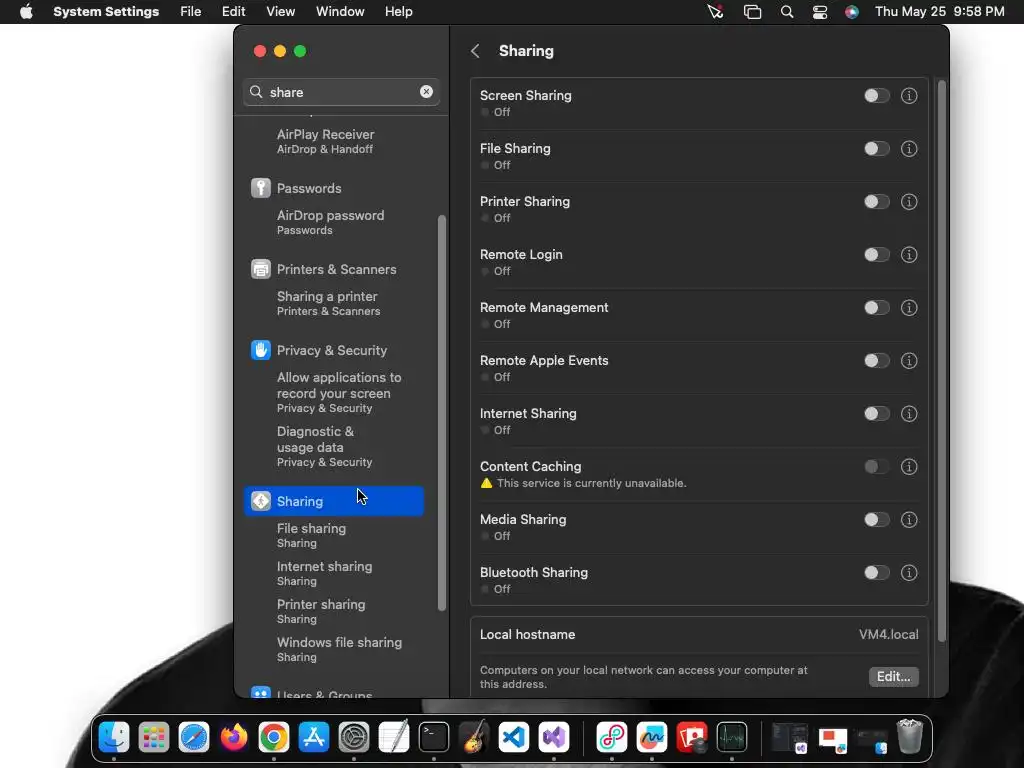Open App Store from the Dock
This screenshot has height=768, width=1024.
(314, 737)
